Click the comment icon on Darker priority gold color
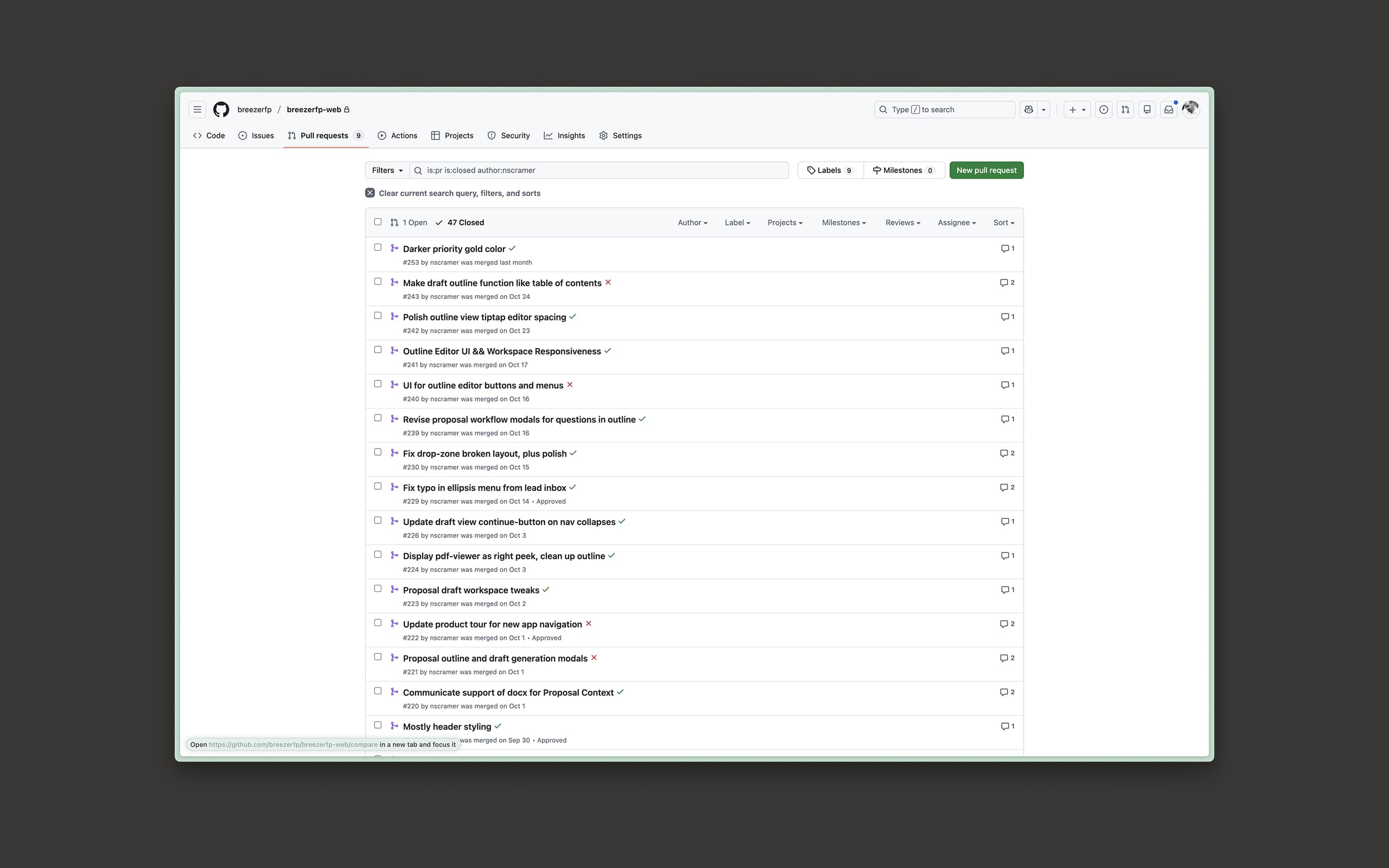 1006,248
